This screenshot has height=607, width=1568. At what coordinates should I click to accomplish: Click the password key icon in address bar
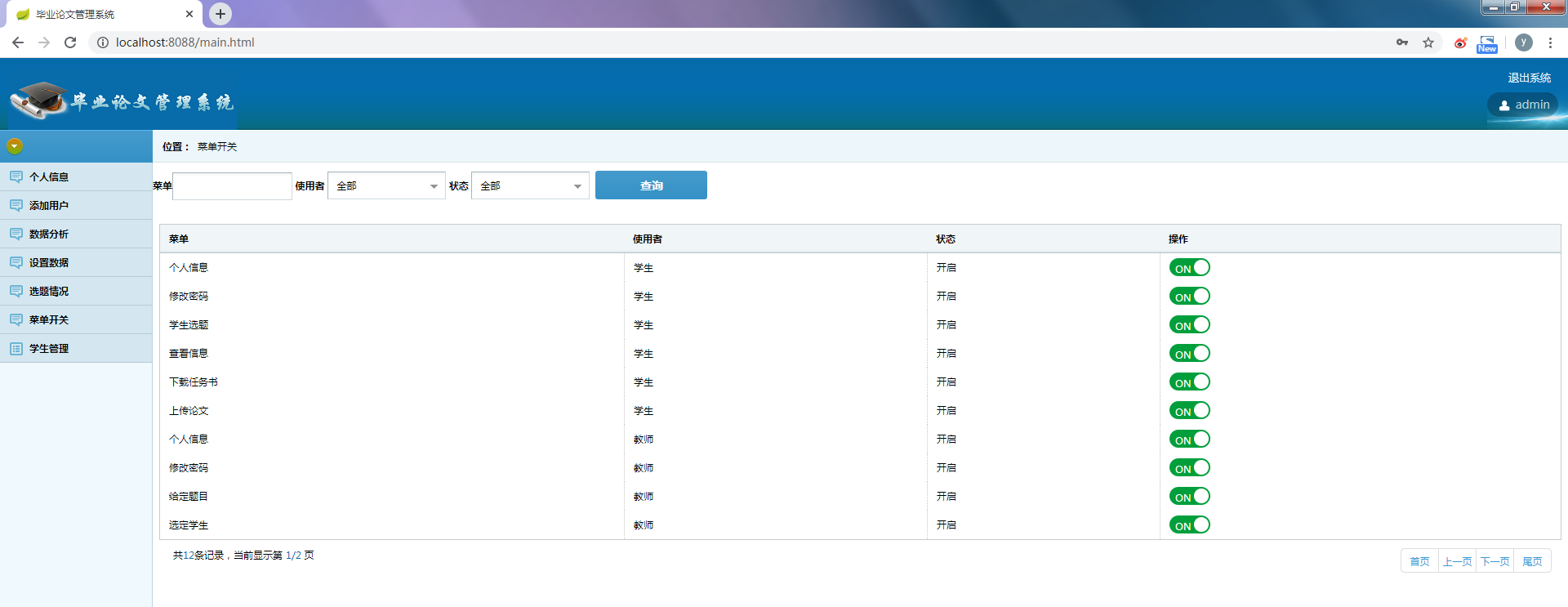click(x=1402, y=42)
